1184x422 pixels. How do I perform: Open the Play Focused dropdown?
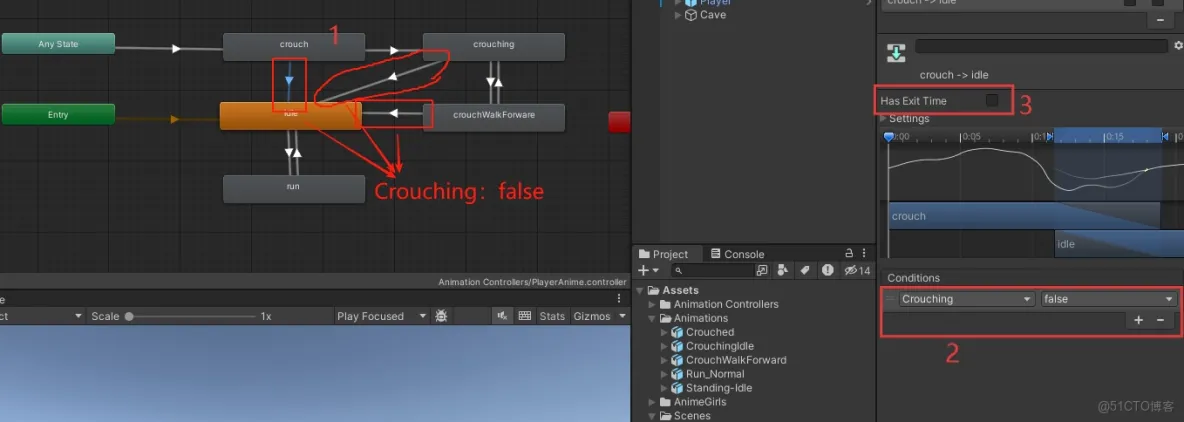379,316
